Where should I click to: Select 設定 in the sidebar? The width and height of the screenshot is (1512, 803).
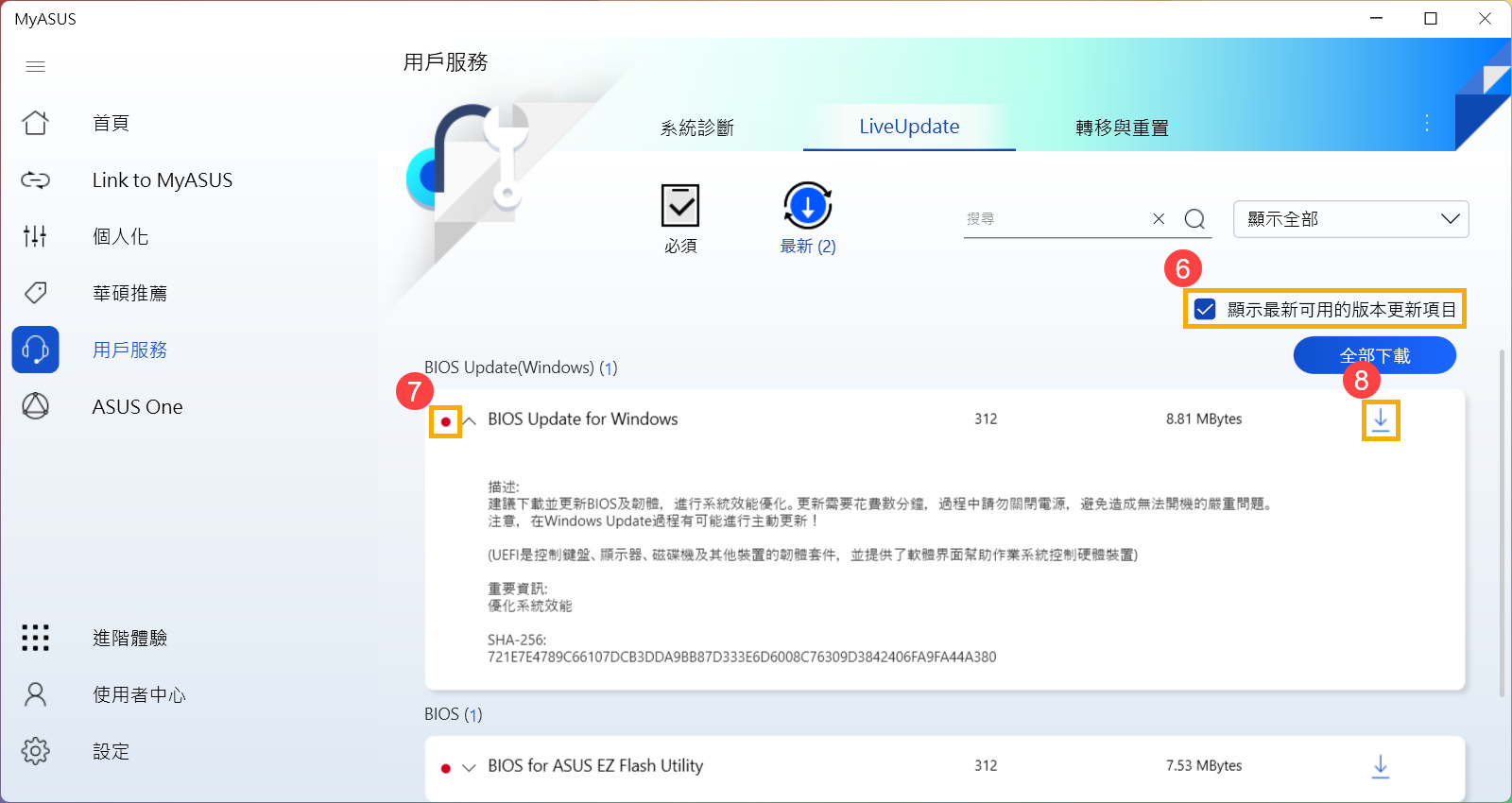coord(111,751)
